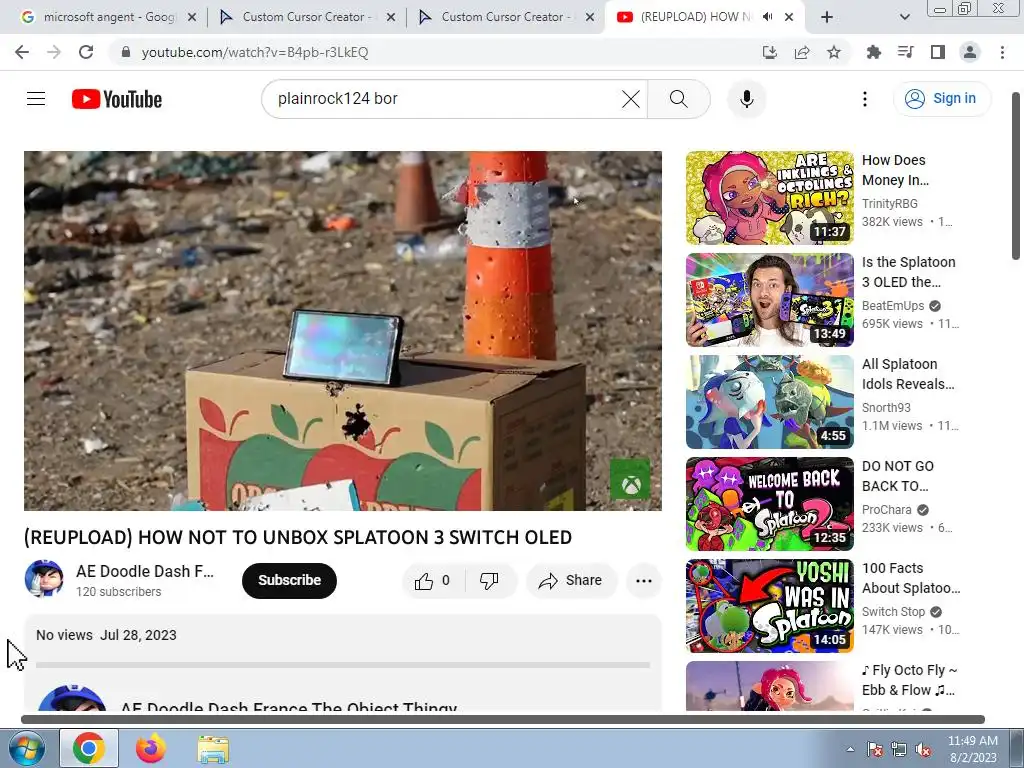The height and width of the screenshot is (768, 1024).
Task: Click the taskbar clock 11:49 AM
Action: (972, 749)
